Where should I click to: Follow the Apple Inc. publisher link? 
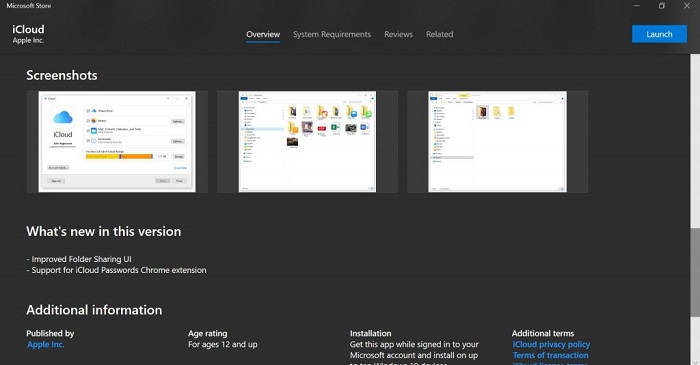[x=46, y=344]
